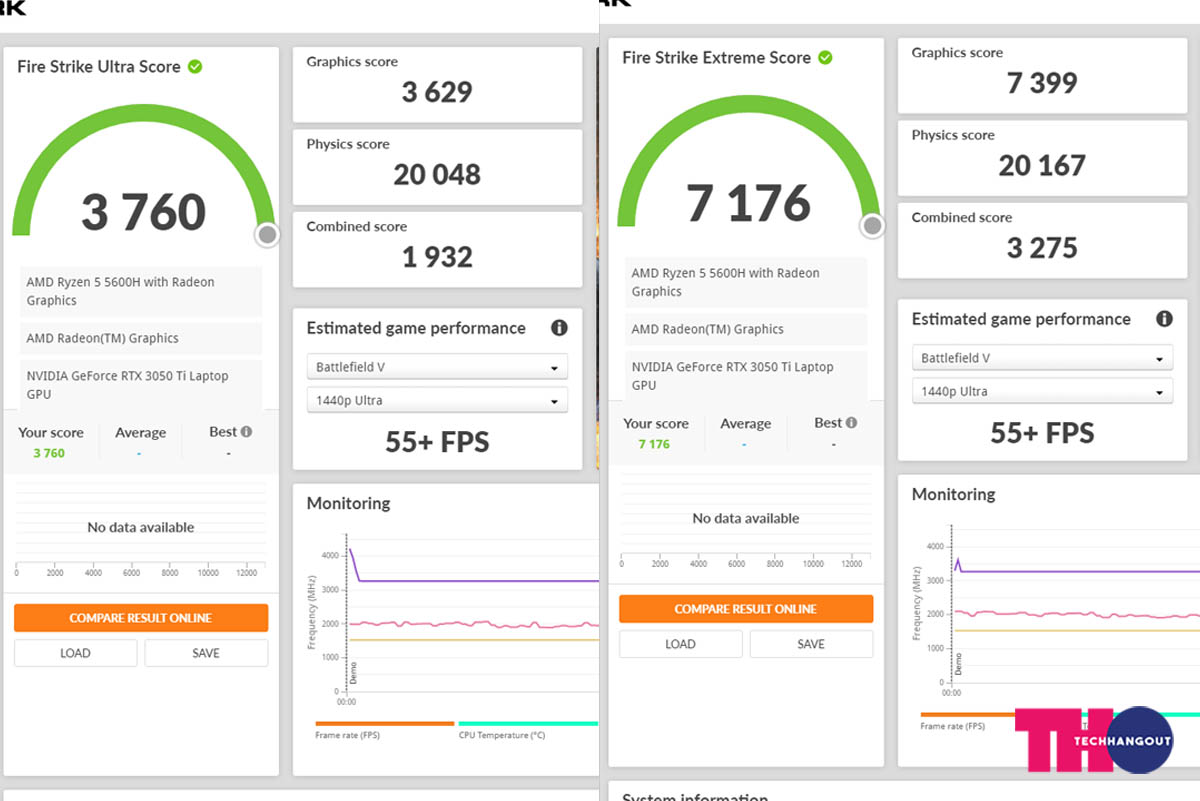Click No data available text in Ultra panel
1200x801 pixels.
(x=141, y=527)
